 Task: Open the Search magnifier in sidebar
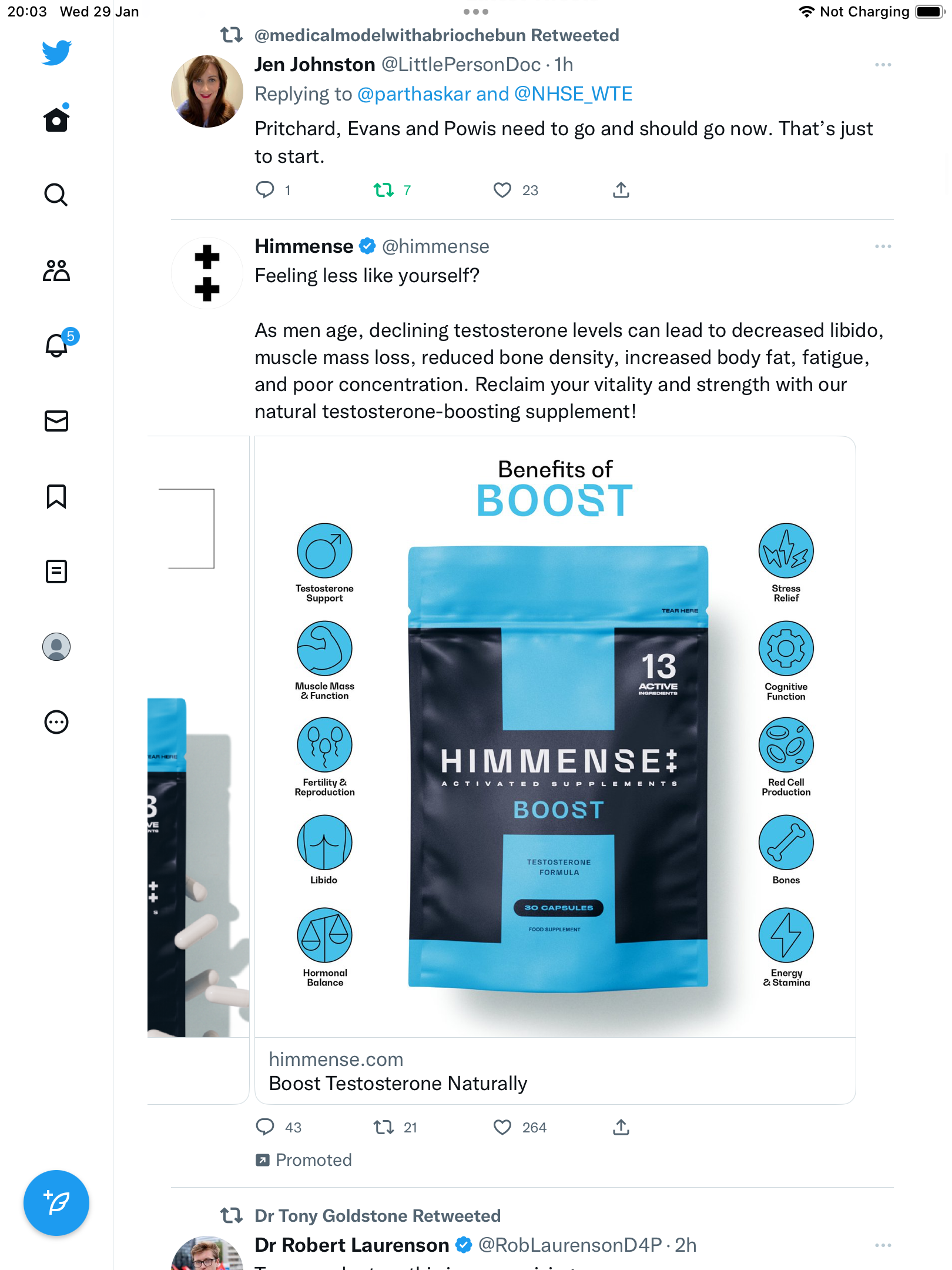(x=56, y=195)
